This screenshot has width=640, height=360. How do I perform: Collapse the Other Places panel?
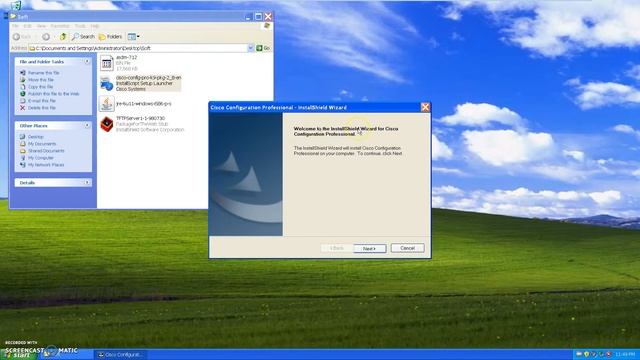(x=87, y=126)
